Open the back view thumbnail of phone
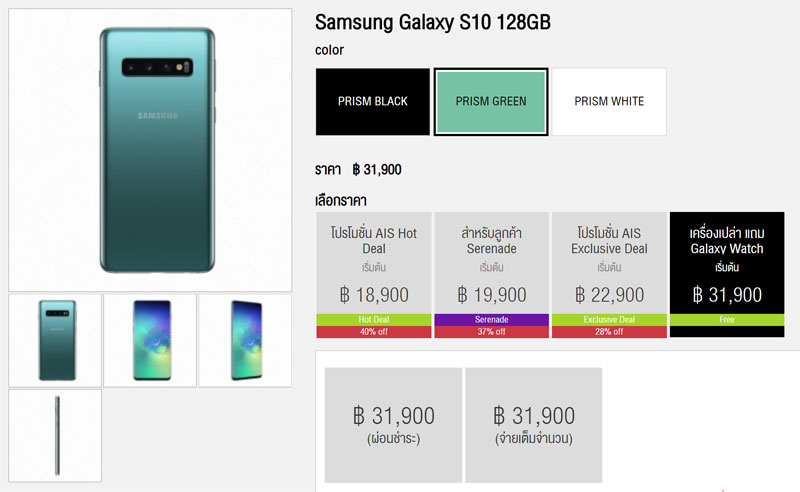Screen dimensions: 800x492 coord(55,340)
